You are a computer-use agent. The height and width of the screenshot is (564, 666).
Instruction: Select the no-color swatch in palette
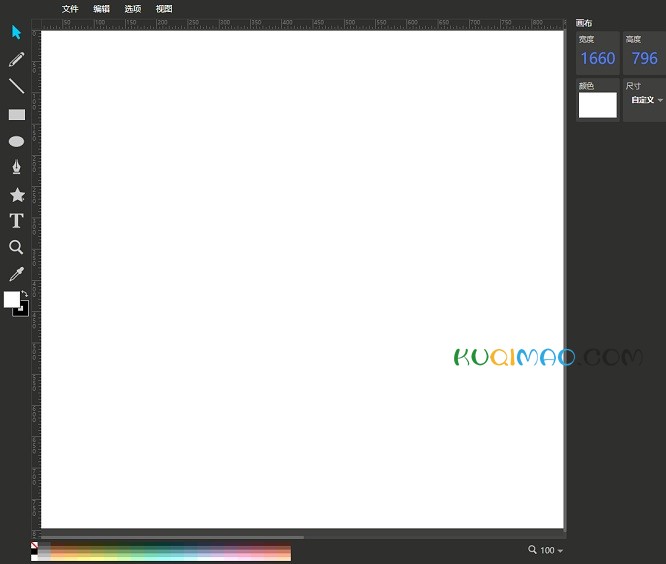[34, 545]
